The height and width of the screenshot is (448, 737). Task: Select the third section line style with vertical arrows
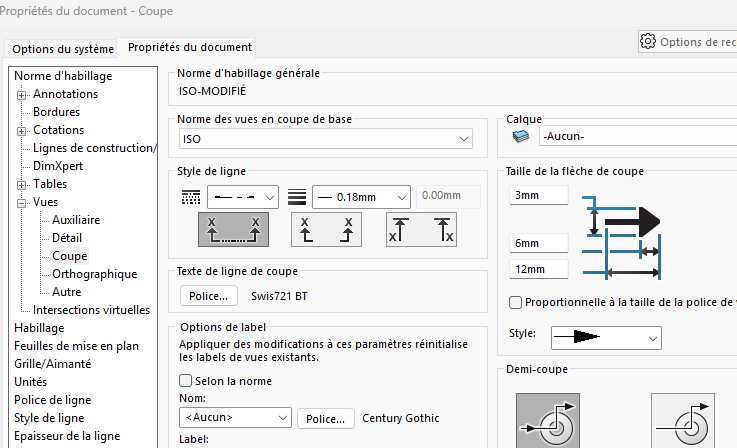(421, 230)
